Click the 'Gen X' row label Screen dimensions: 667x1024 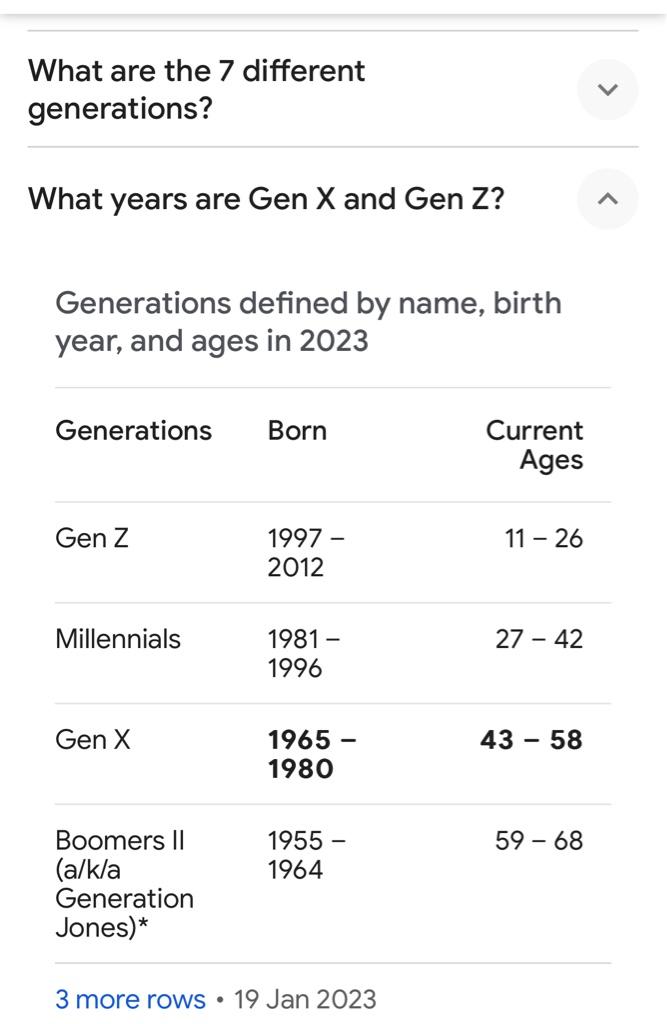(x=93, y=739)
